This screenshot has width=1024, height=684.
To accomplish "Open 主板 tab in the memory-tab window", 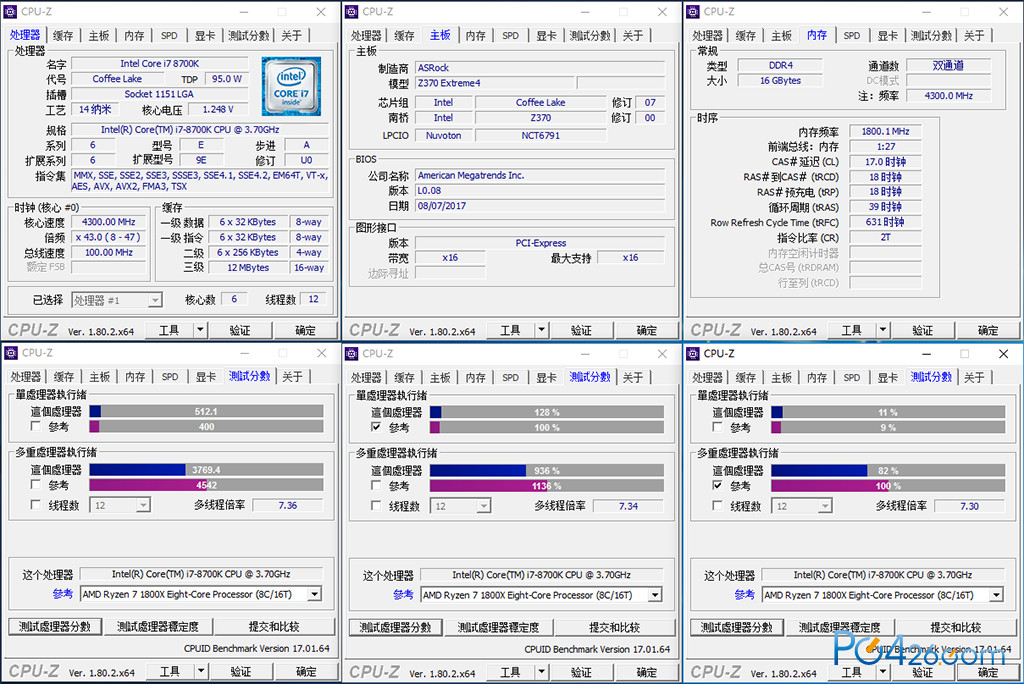I will [x=781, y=35].
